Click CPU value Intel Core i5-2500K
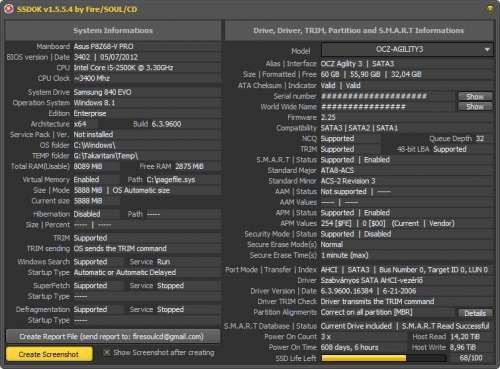The height and width of the screenshot is (369, 500). [x=123, y=68]
